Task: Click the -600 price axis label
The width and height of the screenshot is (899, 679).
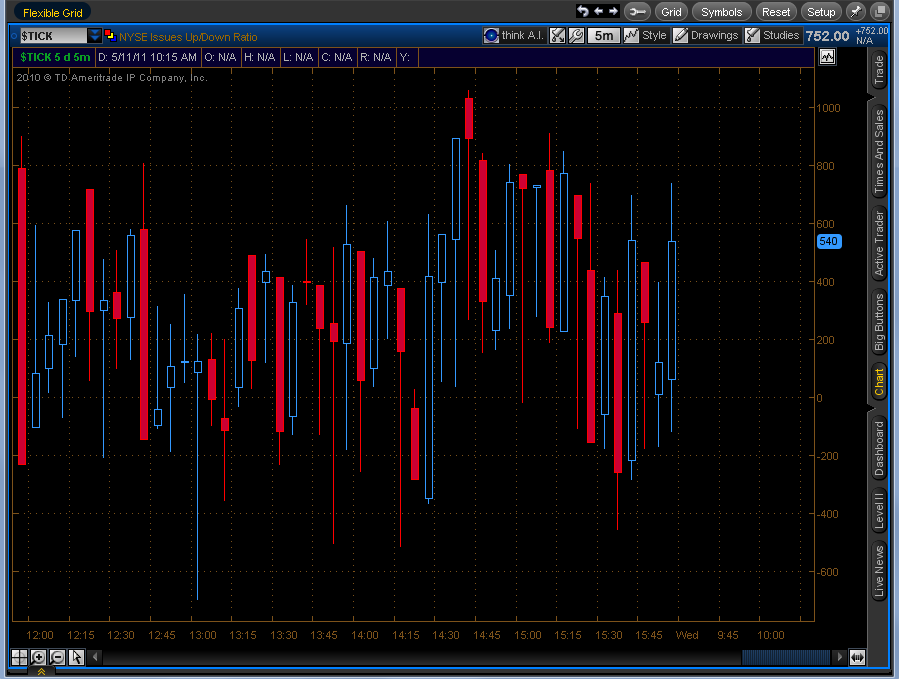Action: pyautogui.click(x=827, y=572)
